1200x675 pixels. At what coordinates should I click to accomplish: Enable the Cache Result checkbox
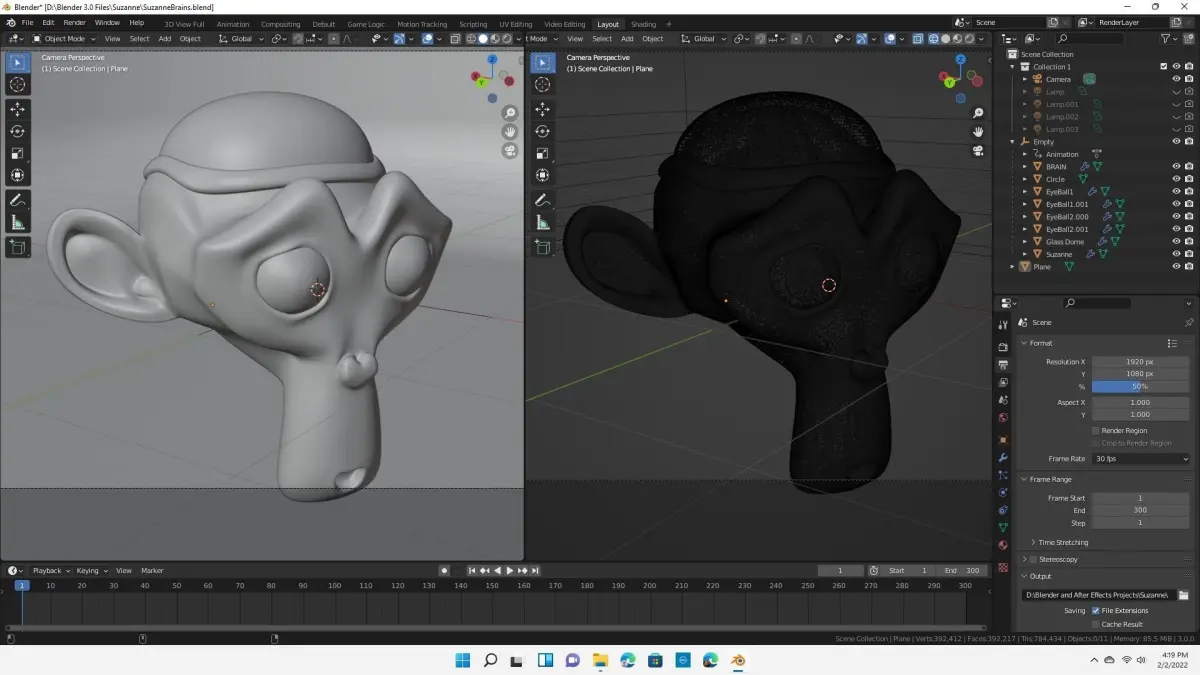[1095, 624]
